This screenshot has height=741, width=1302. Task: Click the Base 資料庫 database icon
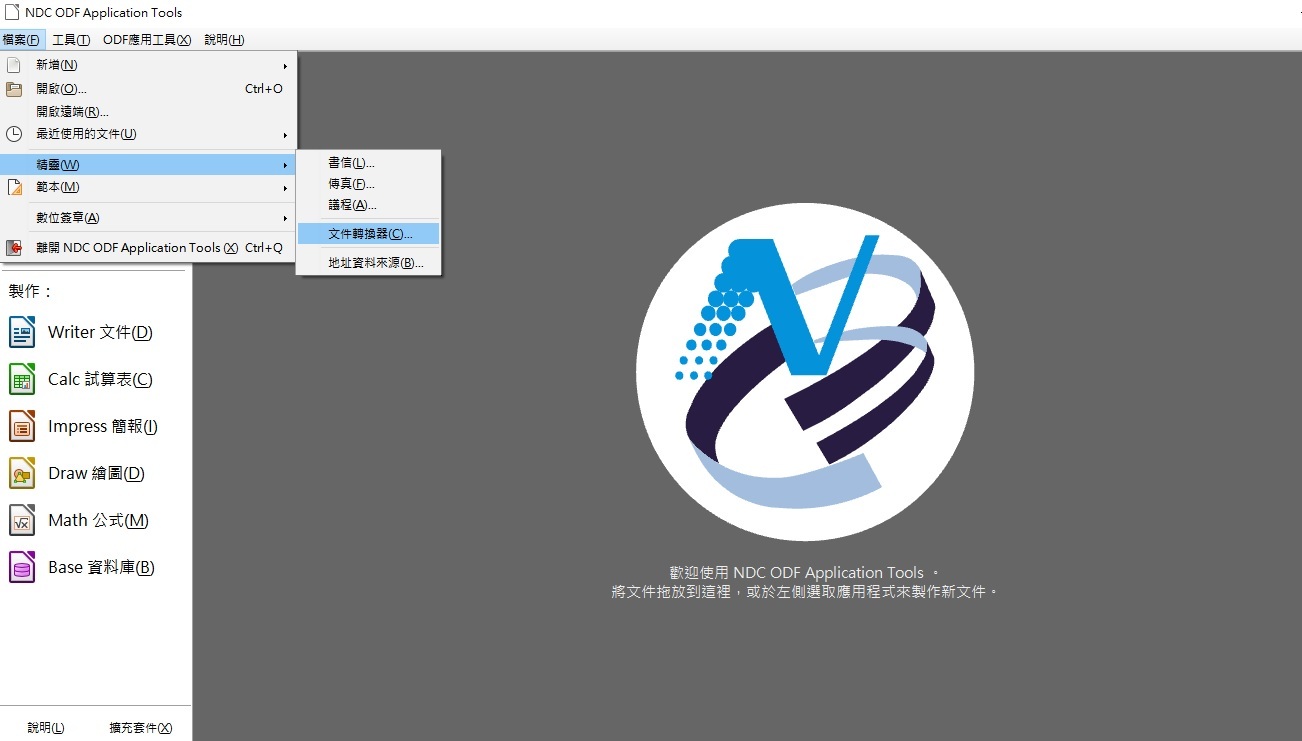pyautogui.click(x=22, y=567)
